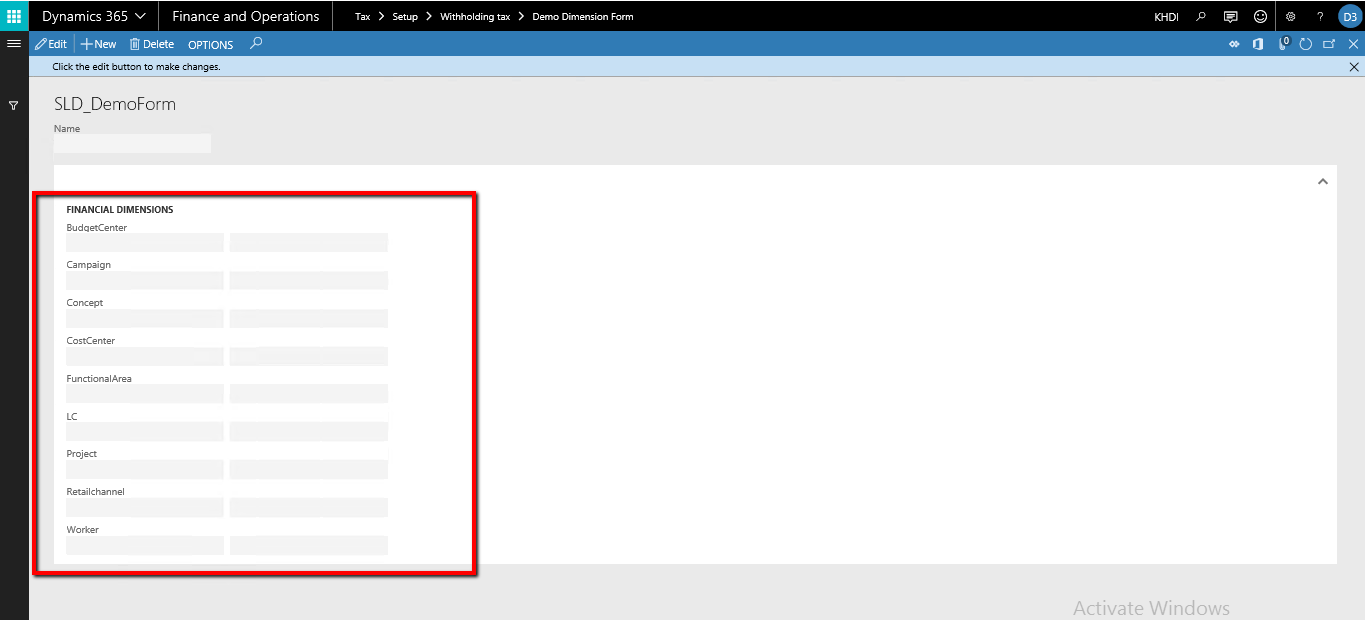The height and width of the screenshot is (620, 1365).
Task: Open the D3 user account avatar
Action: tap(1350, 15)
